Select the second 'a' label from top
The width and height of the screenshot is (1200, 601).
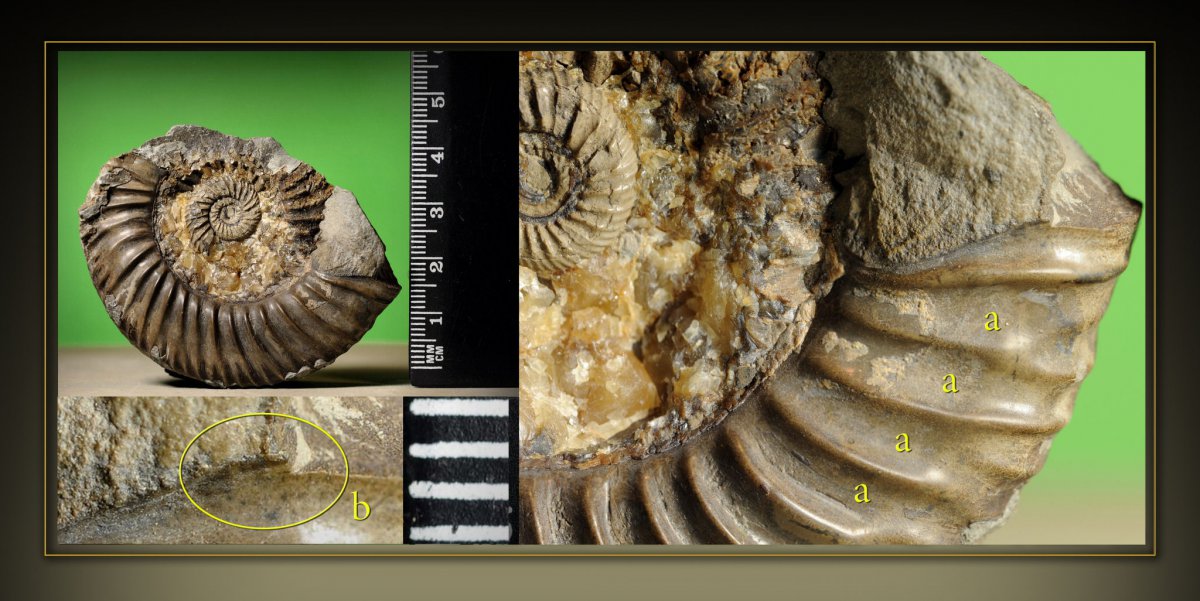coord(950,382)
